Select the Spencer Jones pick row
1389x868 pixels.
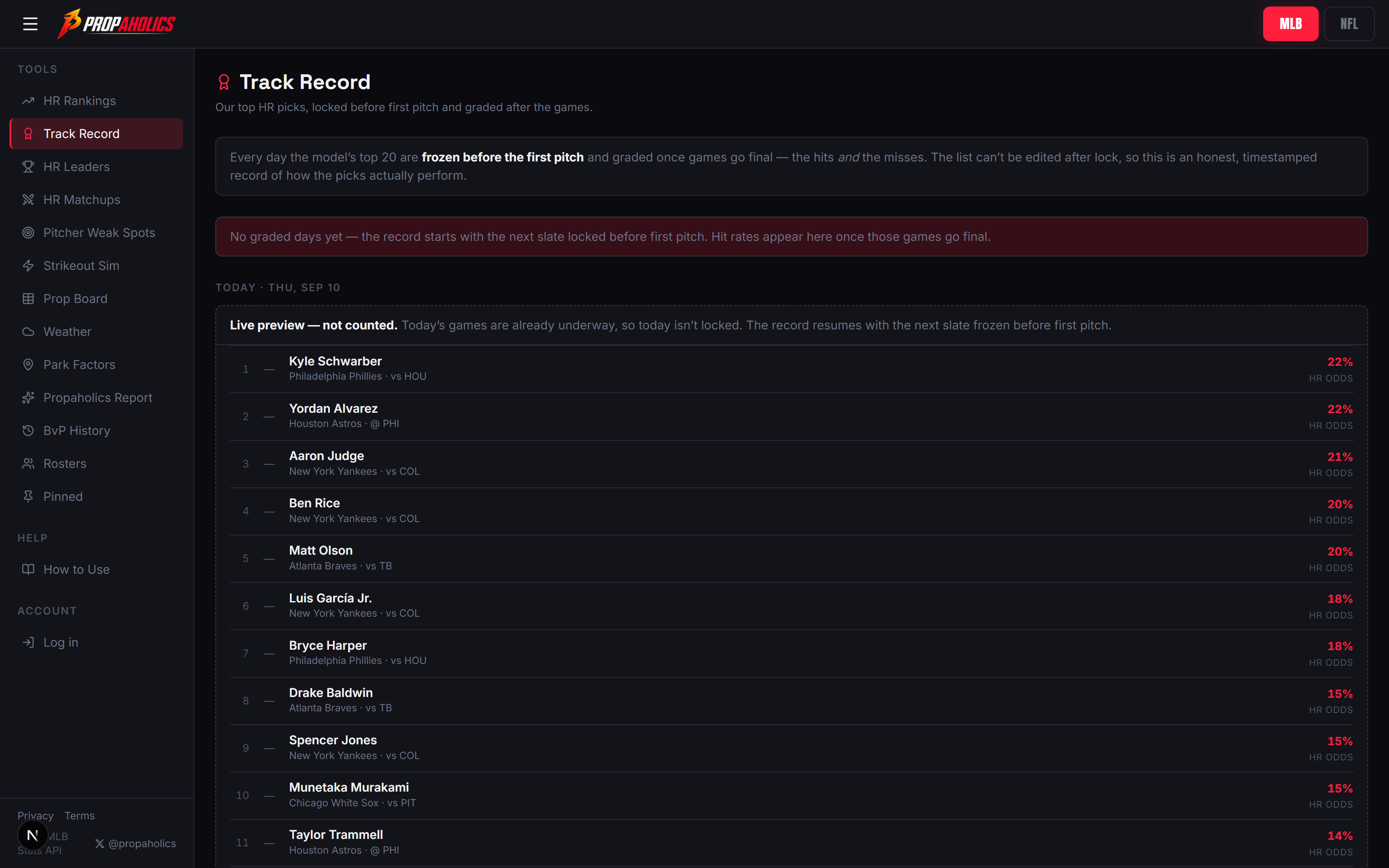(791, 749)
